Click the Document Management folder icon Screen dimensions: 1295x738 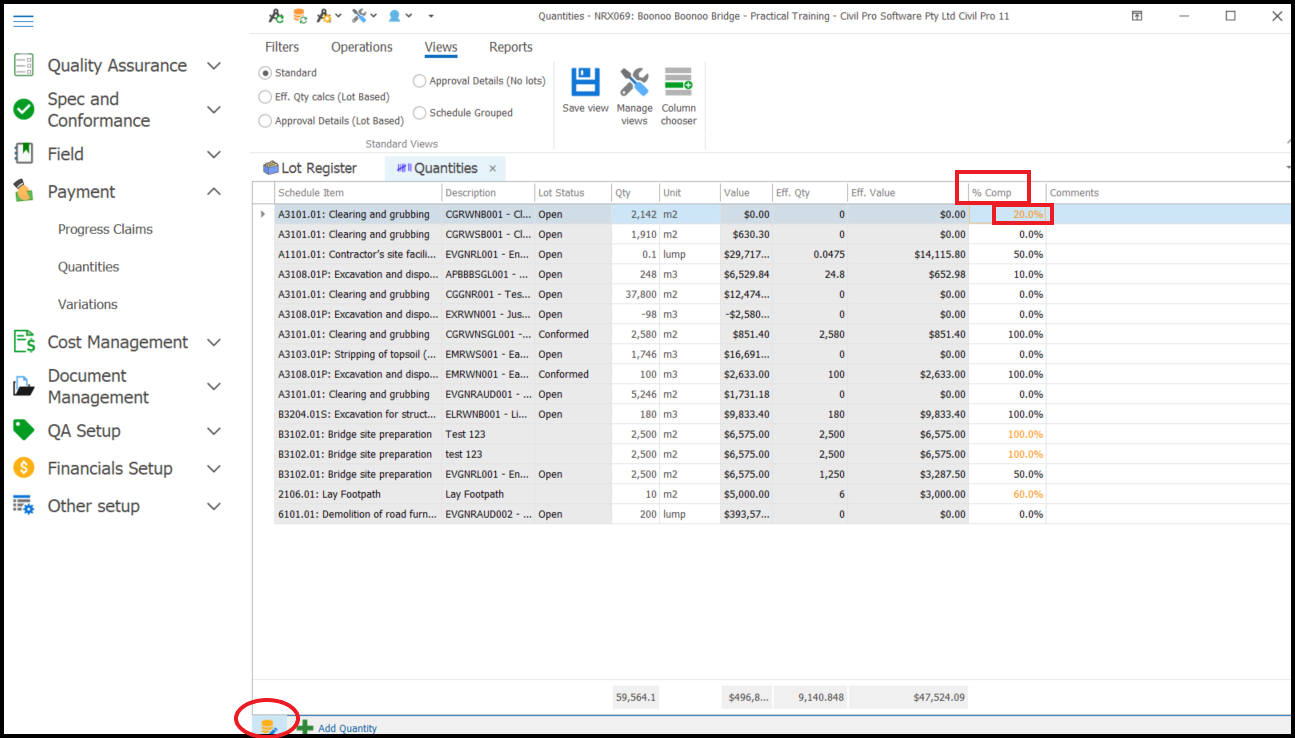[24, 386]
